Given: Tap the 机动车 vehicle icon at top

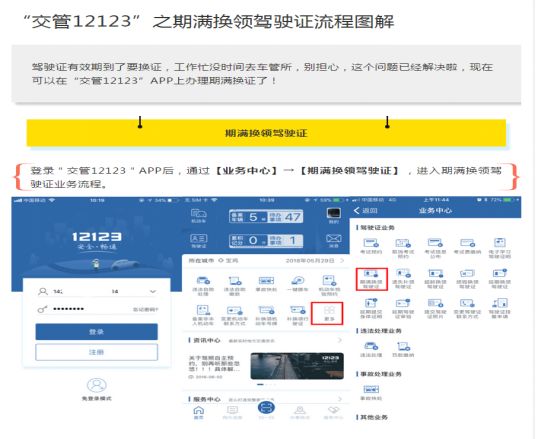Looking at the screenshot, I should coord(199,216).
